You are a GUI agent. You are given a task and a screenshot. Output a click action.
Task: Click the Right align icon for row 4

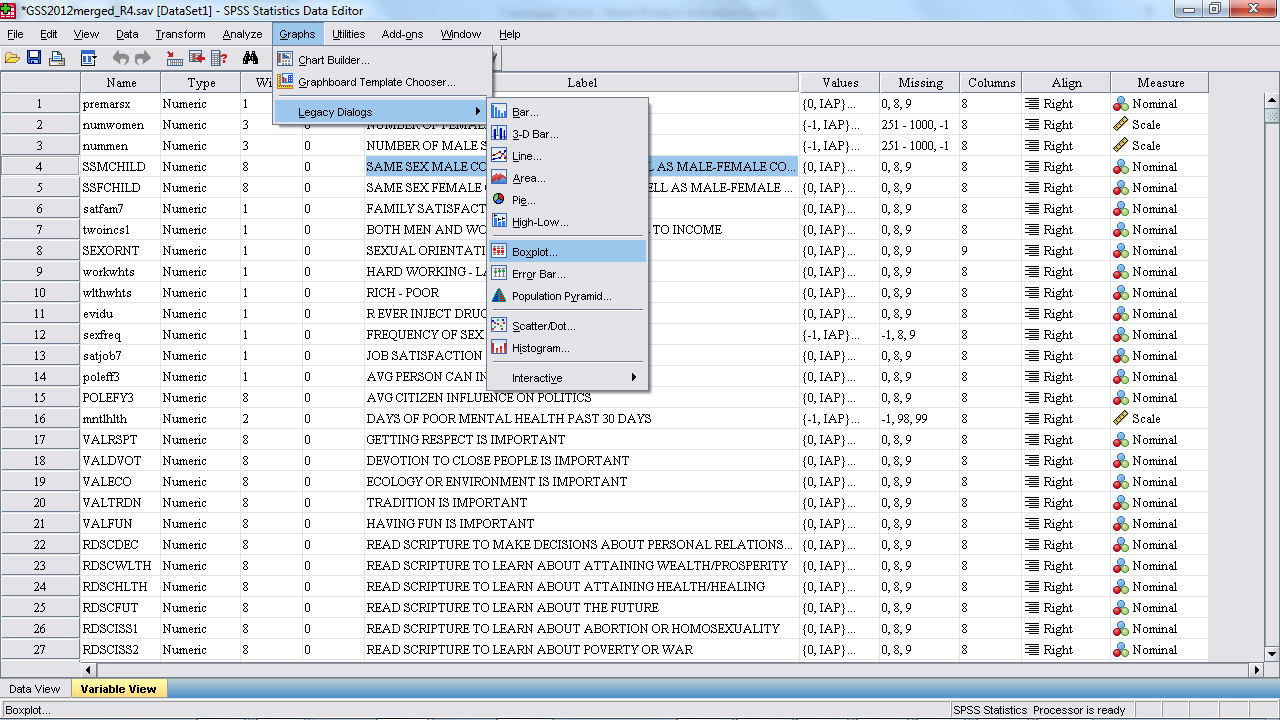1031,167
